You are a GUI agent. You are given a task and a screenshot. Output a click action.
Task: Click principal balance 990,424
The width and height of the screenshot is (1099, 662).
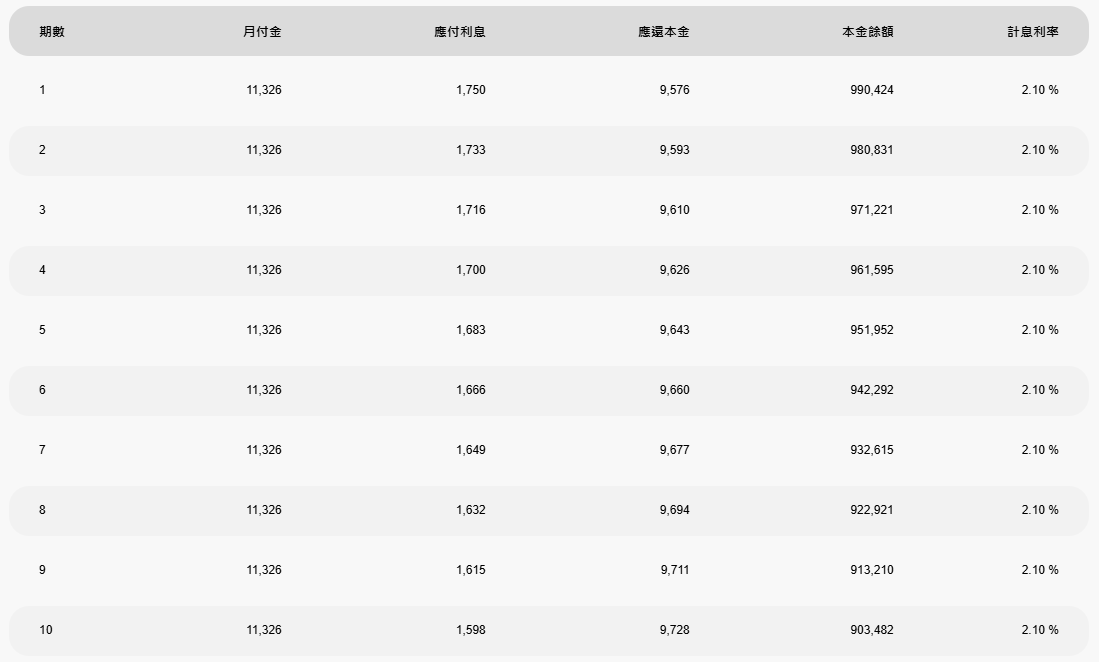tap(872, 90)
